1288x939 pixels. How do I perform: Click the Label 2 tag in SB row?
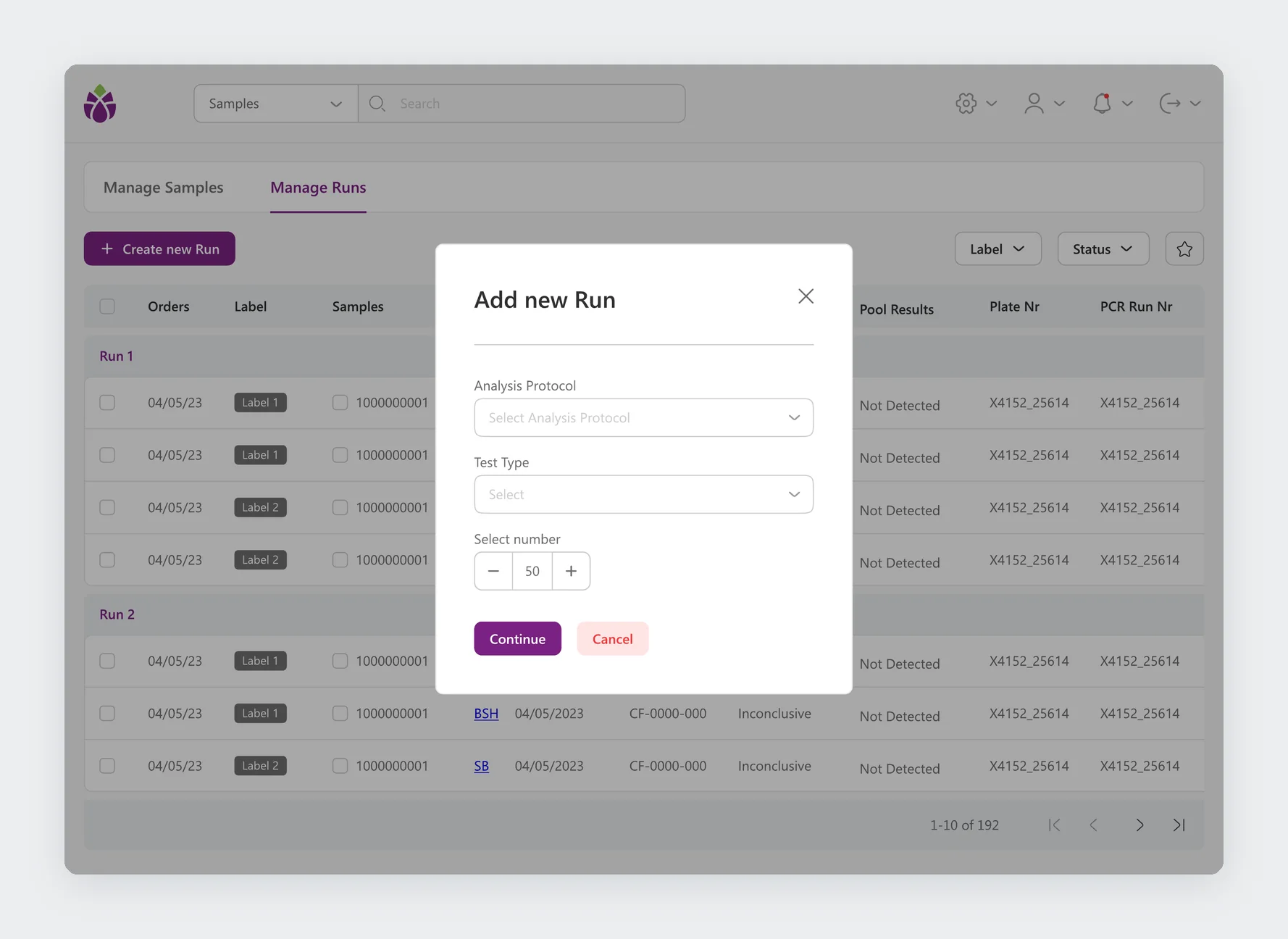pyautogui.click(x=260, y=766)
